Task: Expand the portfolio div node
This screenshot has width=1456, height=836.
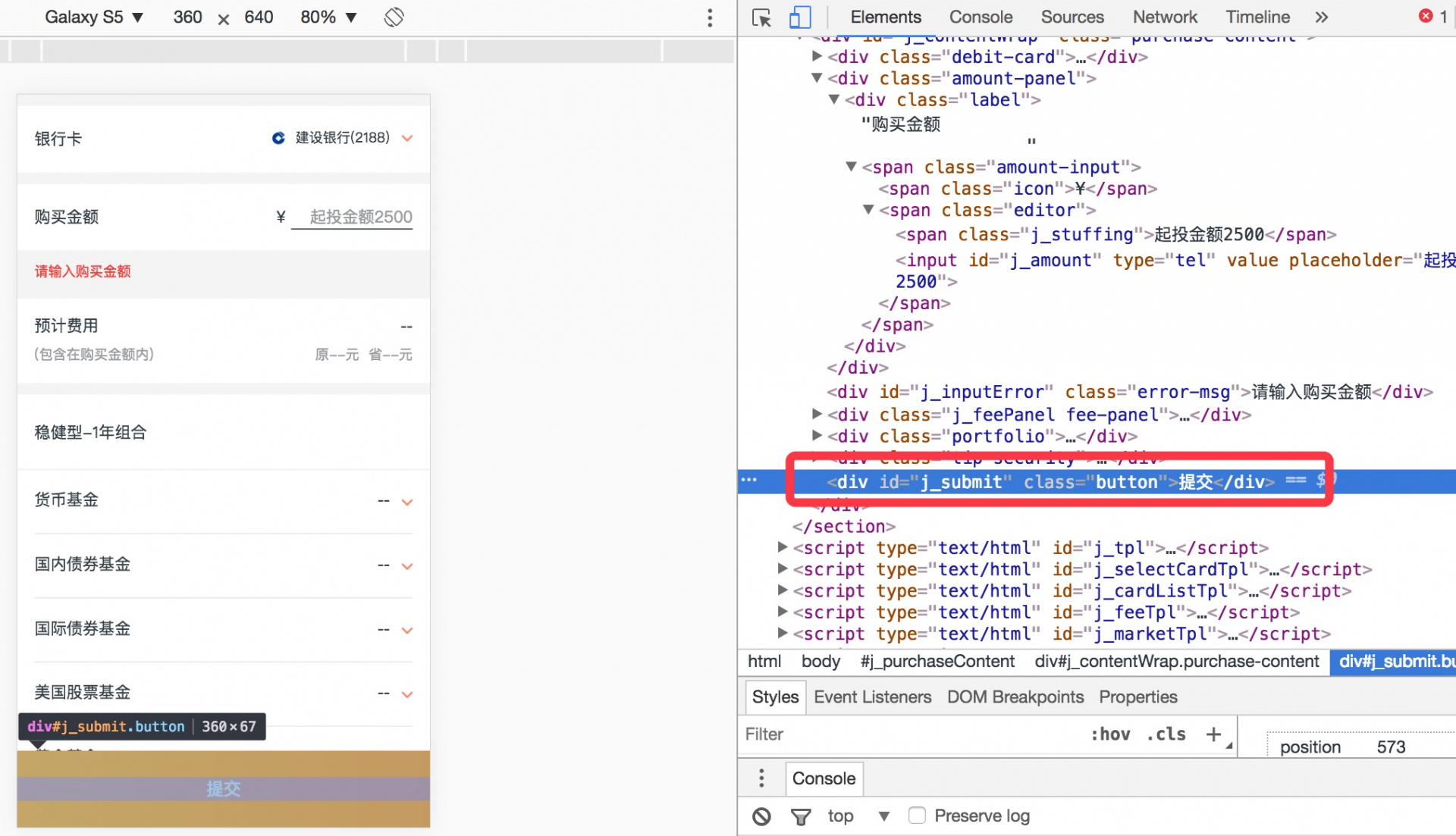Action: 817,435
